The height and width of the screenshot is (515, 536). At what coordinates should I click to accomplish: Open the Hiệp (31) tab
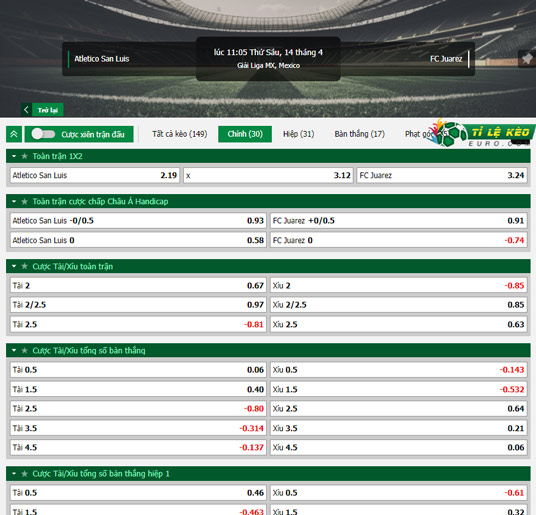click(298, 134)
